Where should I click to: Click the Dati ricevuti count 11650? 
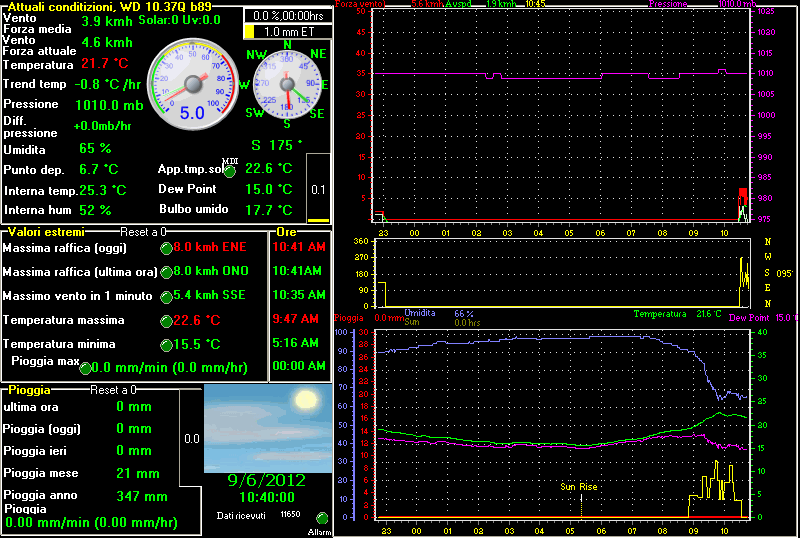click(290, 514)
